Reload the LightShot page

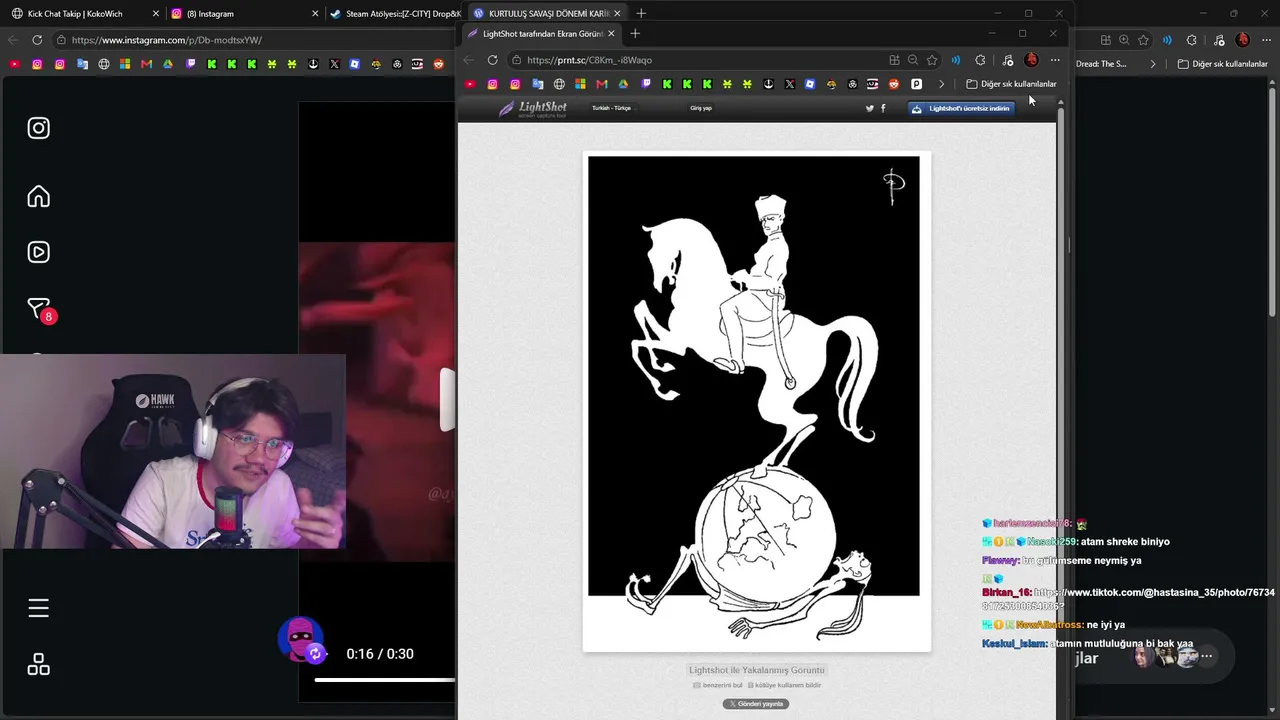[492, 60]
